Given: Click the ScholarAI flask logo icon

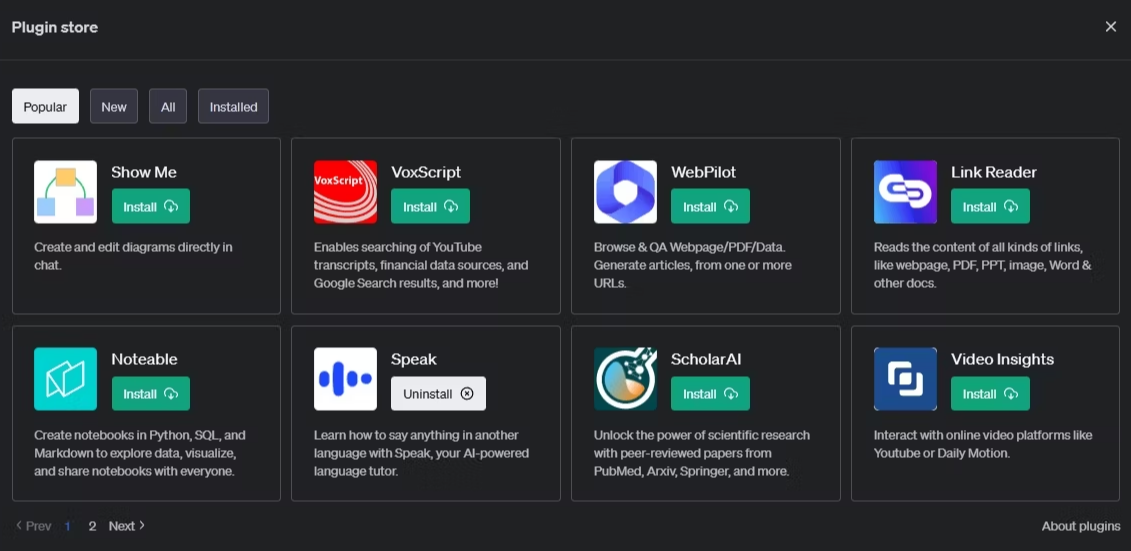Looking at the screenshot, I should (625, 379).
